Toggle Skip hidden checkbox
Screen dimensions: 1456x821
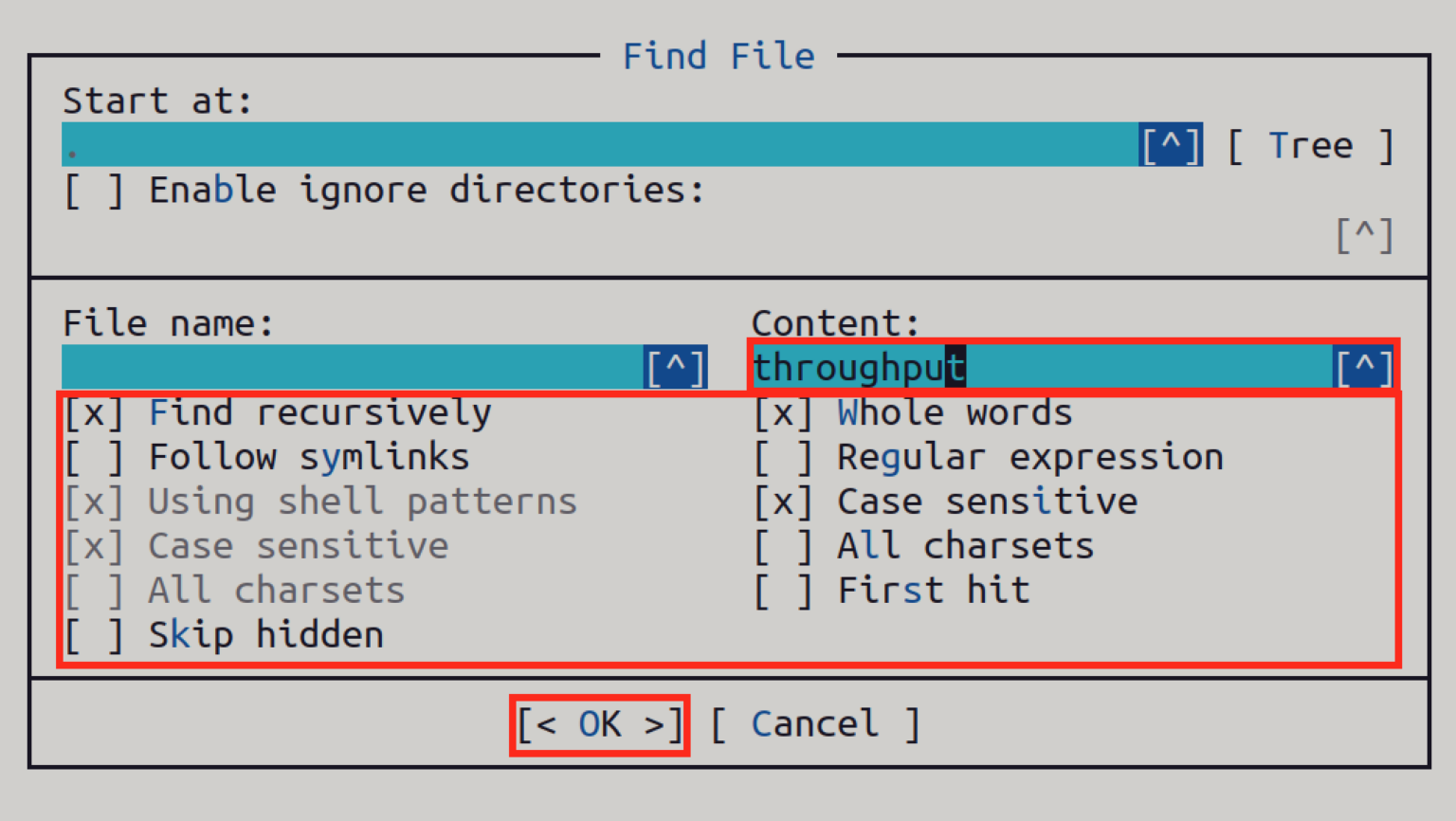coord(94,635)
